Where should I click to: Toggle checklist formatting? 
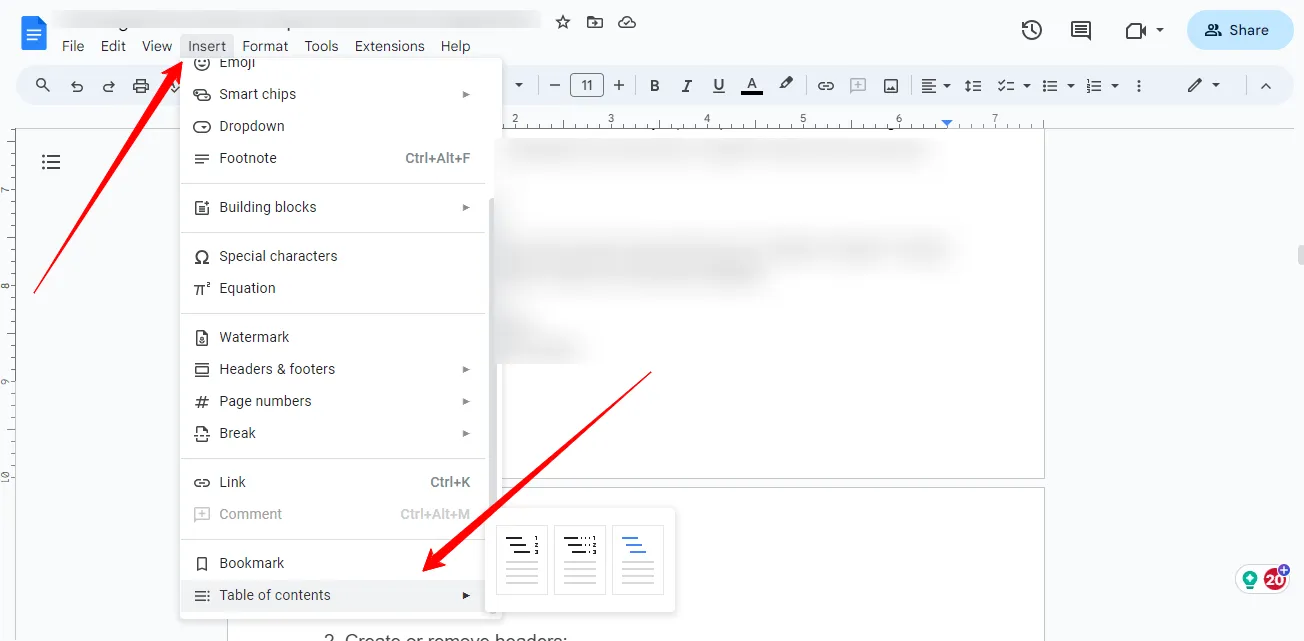pyautogui.click(x=1006, y=85)
